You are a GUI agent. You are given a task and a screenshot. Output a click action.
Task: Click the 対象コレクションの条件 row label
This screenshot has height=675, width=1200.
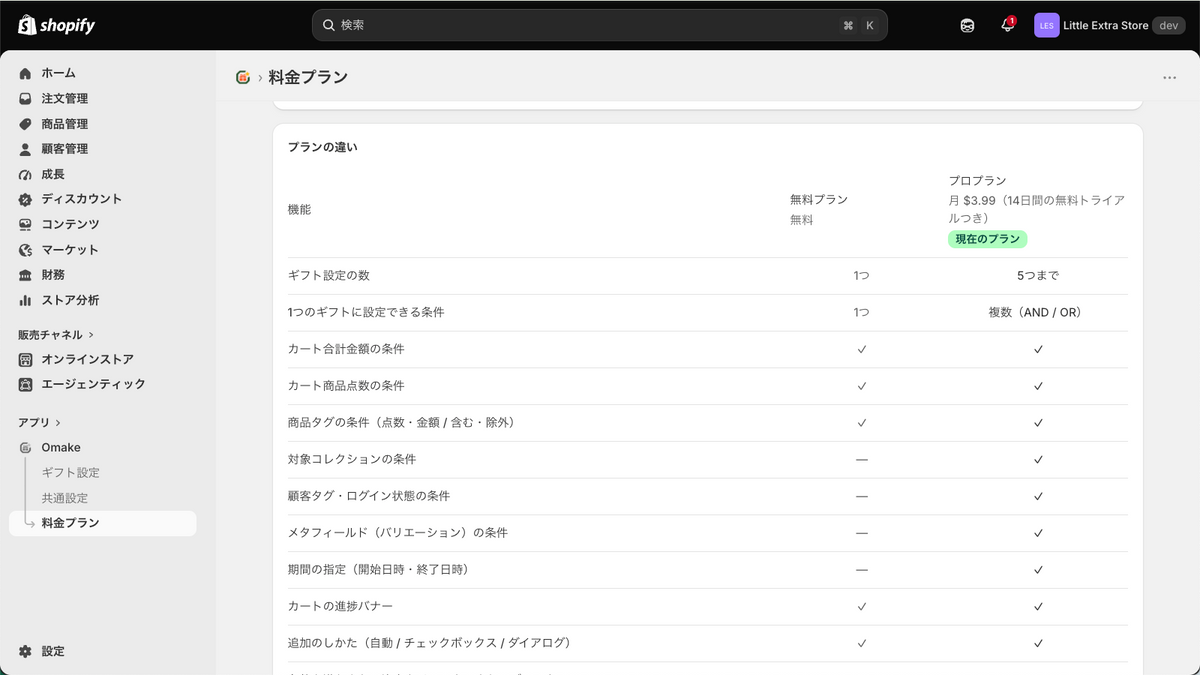(352, 459)
